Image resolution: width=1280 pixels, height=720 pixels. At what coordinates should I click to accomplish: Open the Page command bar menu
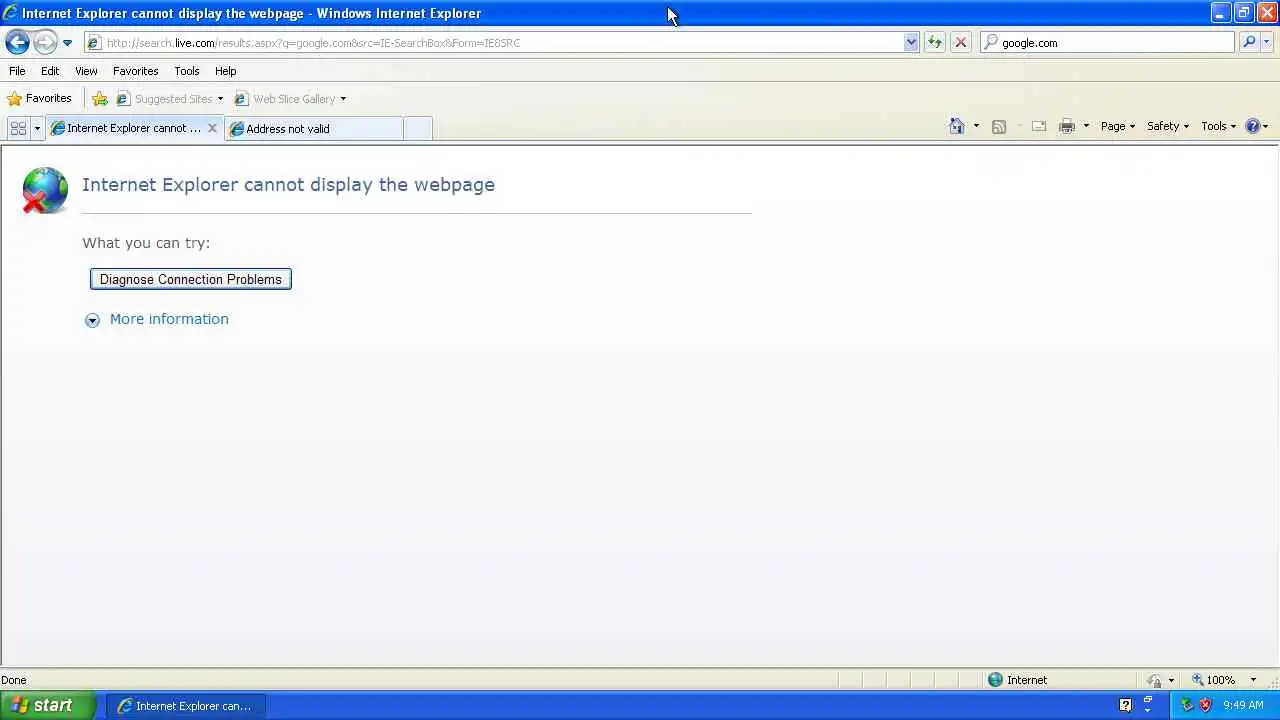coord(1118,126)
